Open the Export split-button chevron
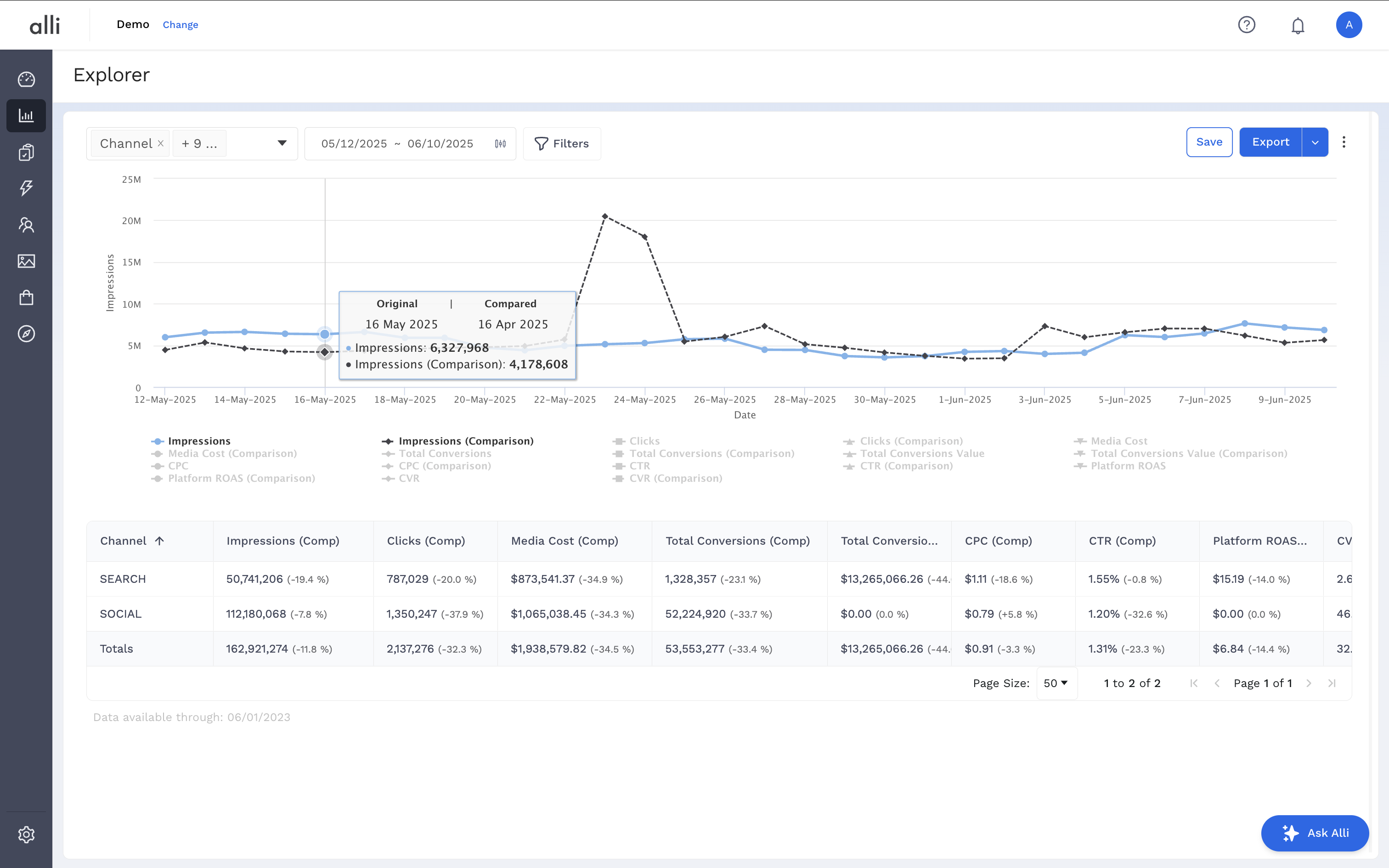 1315,142
